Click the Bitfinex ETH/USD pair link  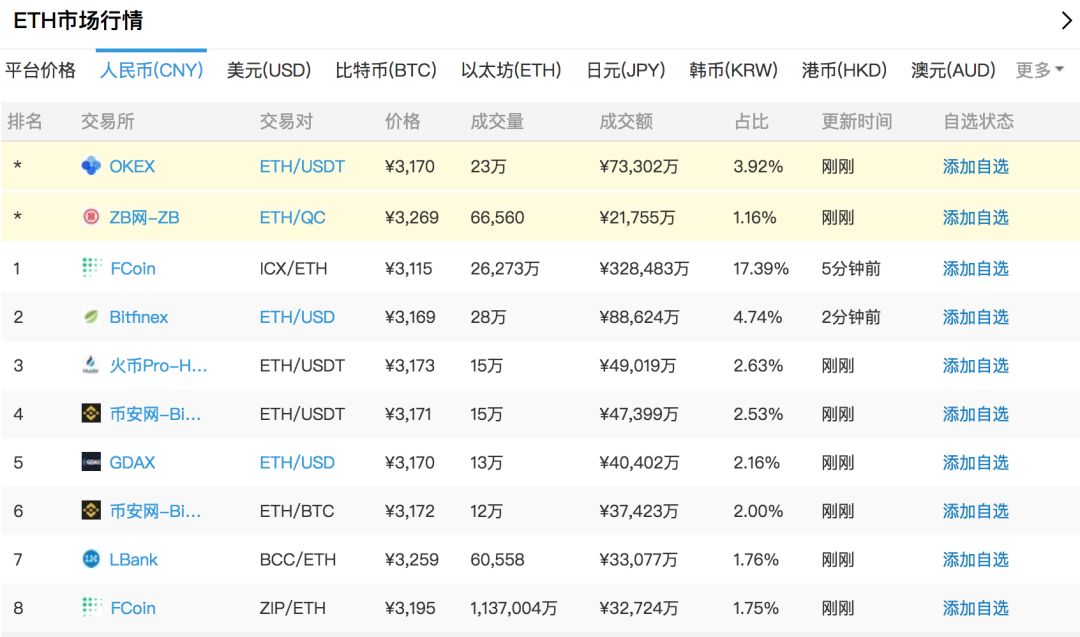click(x=297, y=317)
